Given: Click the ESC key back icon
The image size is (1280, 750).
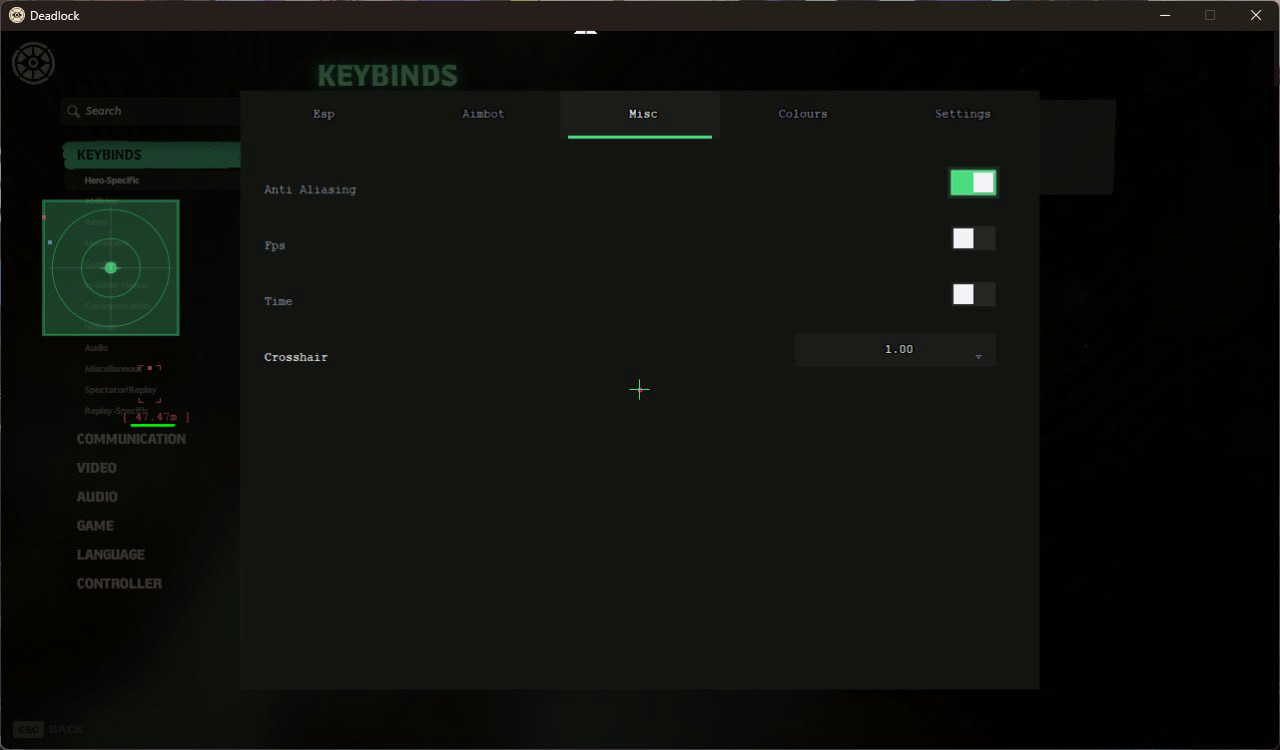Looking at the screenshot, I should 28,729.
